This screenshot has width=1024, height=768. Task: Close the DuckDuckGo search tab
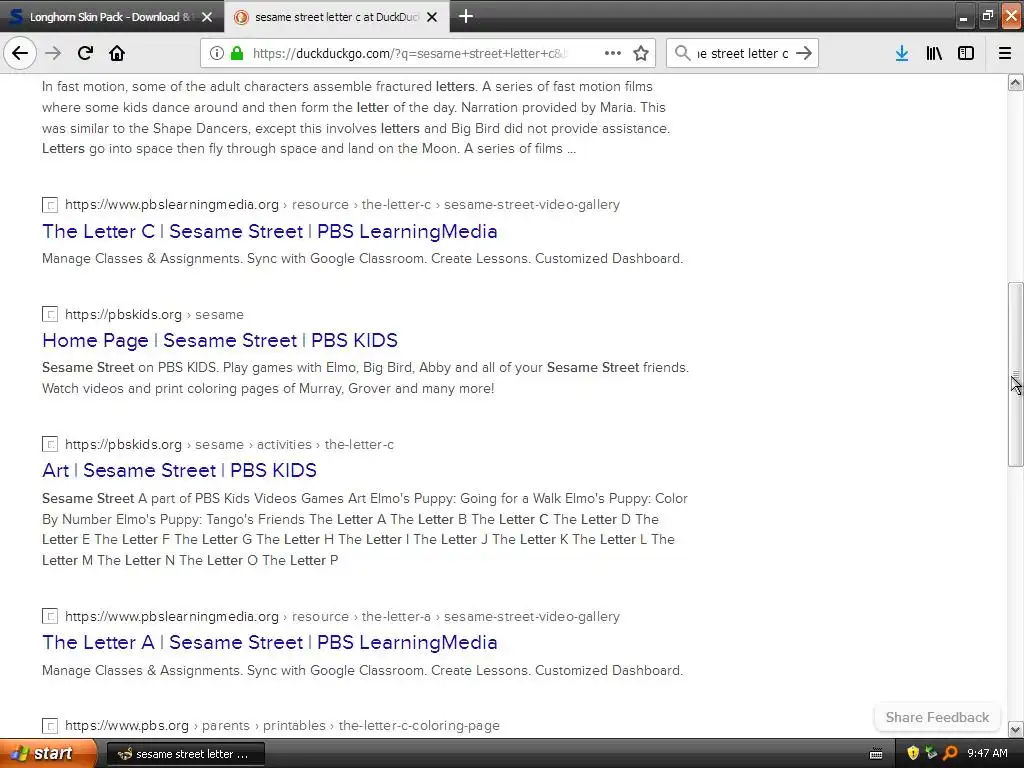pos(432,17)
